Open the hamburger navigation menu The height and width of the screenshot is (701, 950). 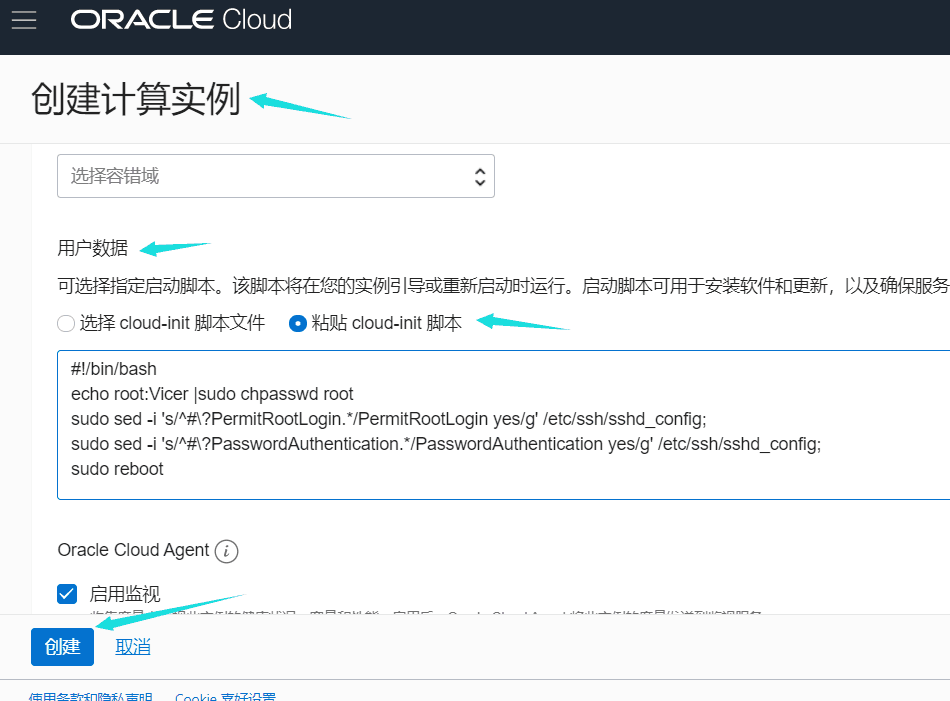click(24, 20)
